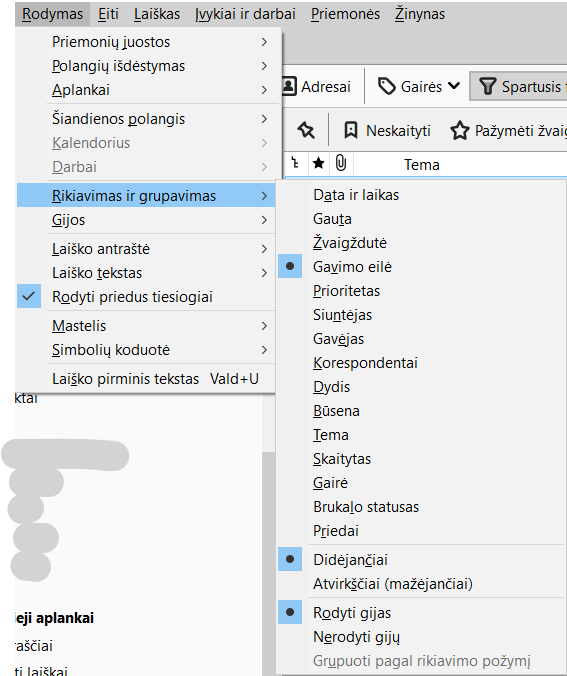Click the Spartusis filter funnel icon
Viewport: 567px width, 676px height.
pos(488,86)
